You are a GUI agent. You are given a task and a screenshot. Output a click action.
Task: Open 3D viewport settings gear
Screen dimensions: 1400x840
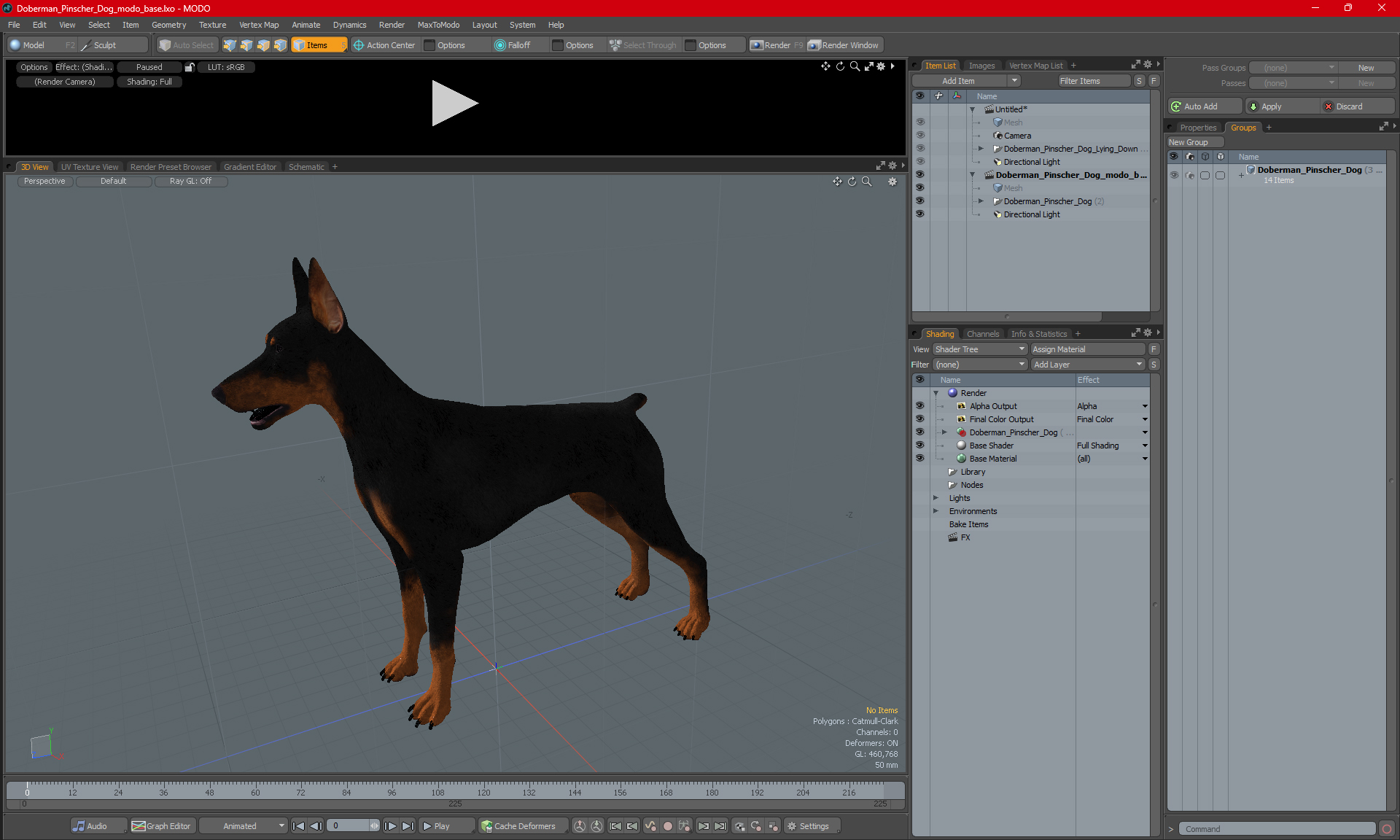click(x=892, y=182)
